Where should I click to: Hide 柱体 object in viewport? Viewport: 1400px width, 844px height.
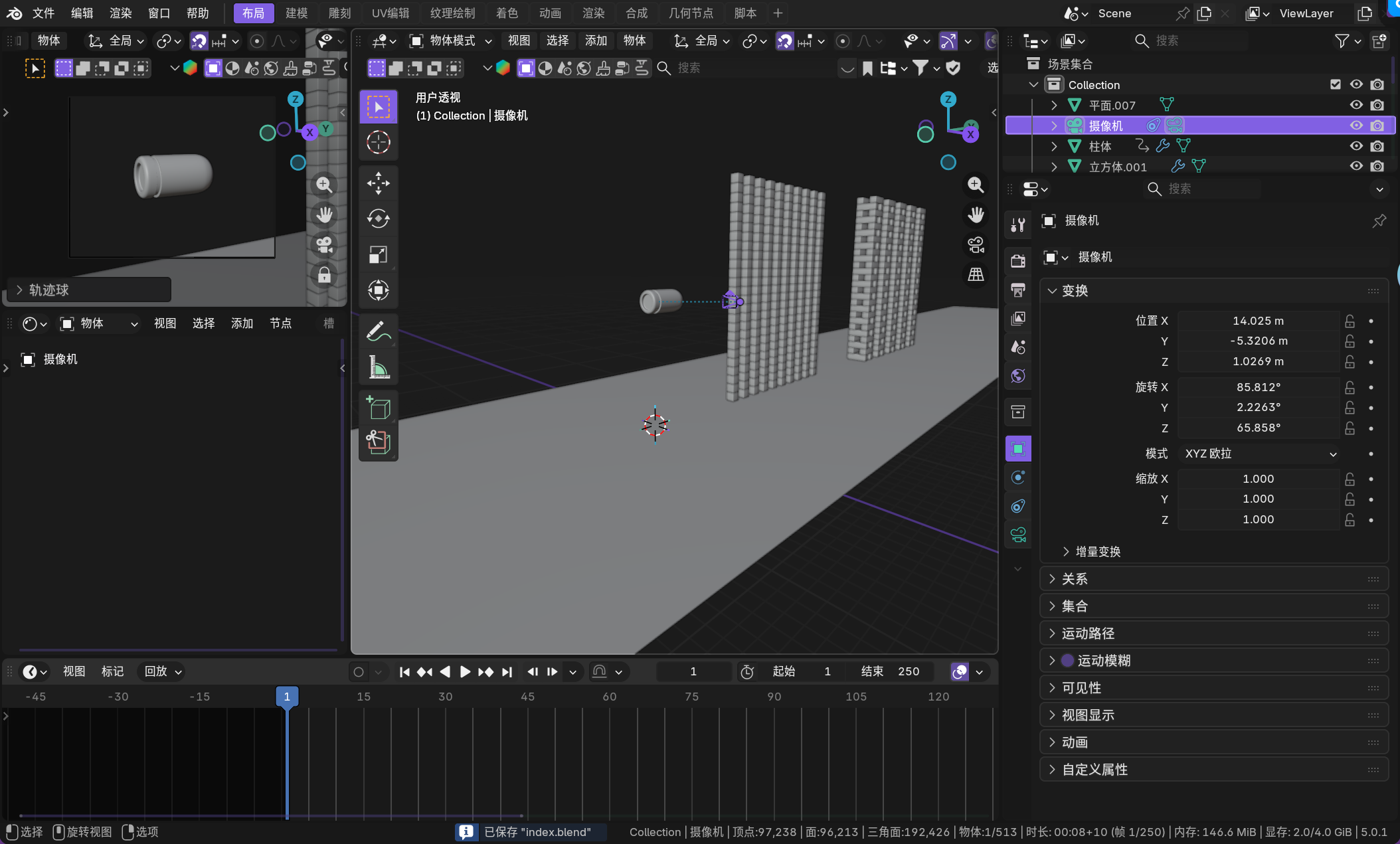1356,146
